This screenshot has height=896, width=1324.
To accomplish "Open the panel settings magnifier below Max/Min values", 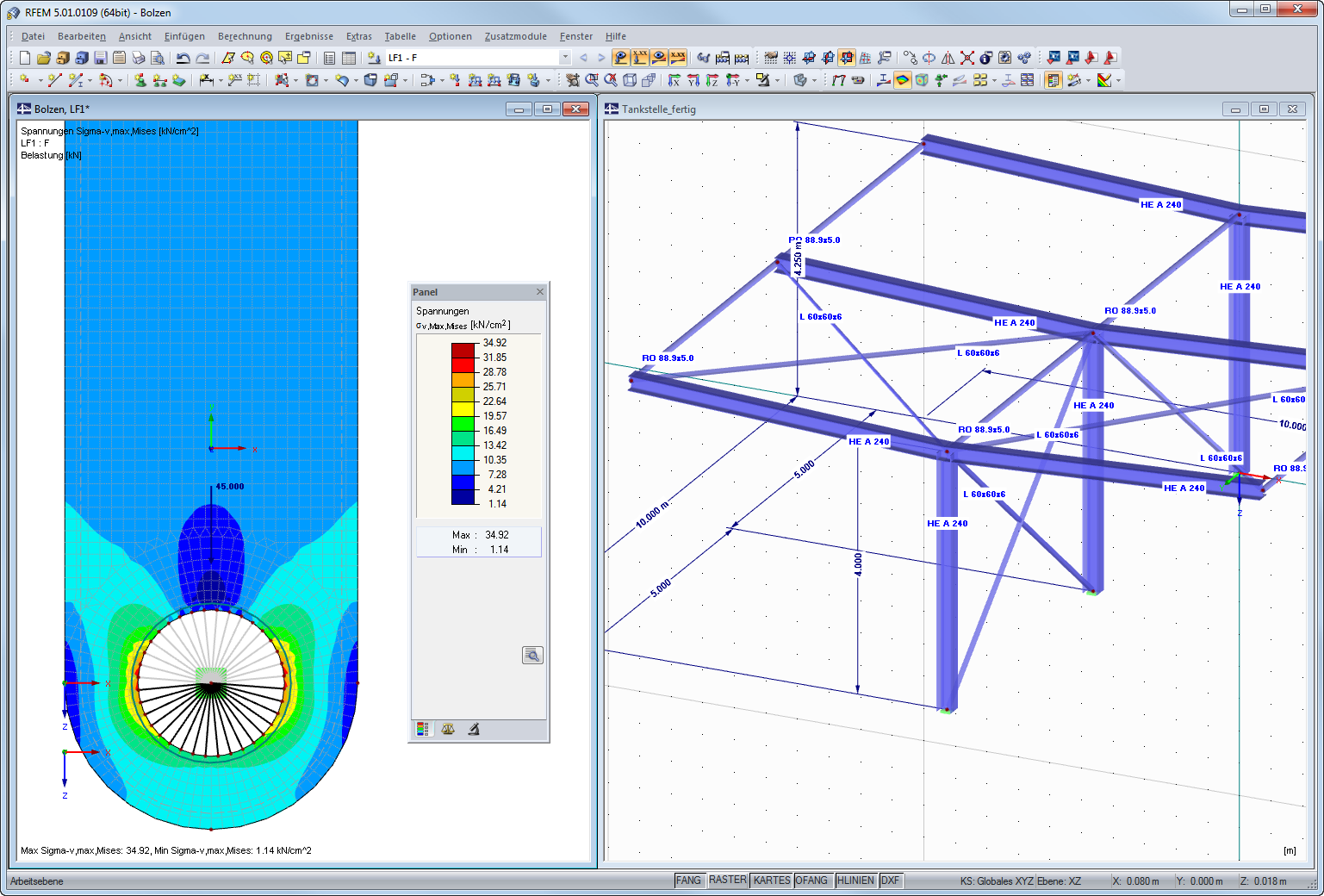I will pos(532,655).
